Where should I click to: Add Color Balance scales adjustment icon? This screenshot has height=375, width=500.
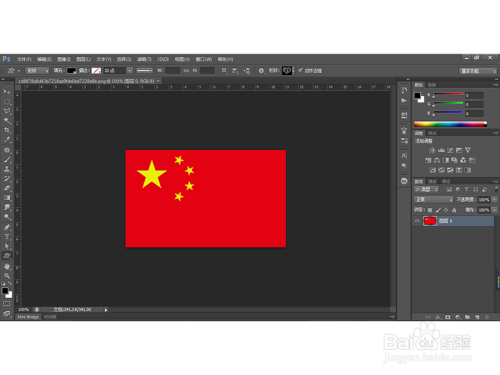(437, 160)
